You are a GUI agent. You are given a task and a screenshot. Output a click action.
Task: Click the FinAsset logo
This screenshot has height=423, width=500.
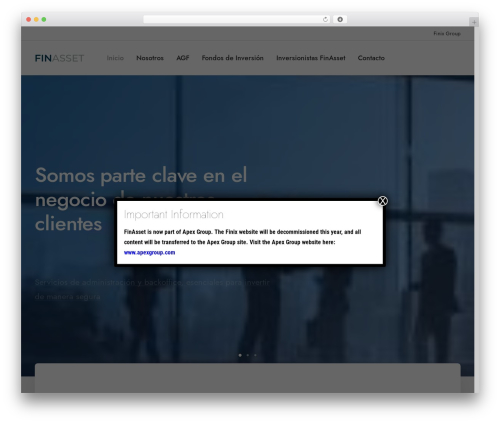pos(59,58)
